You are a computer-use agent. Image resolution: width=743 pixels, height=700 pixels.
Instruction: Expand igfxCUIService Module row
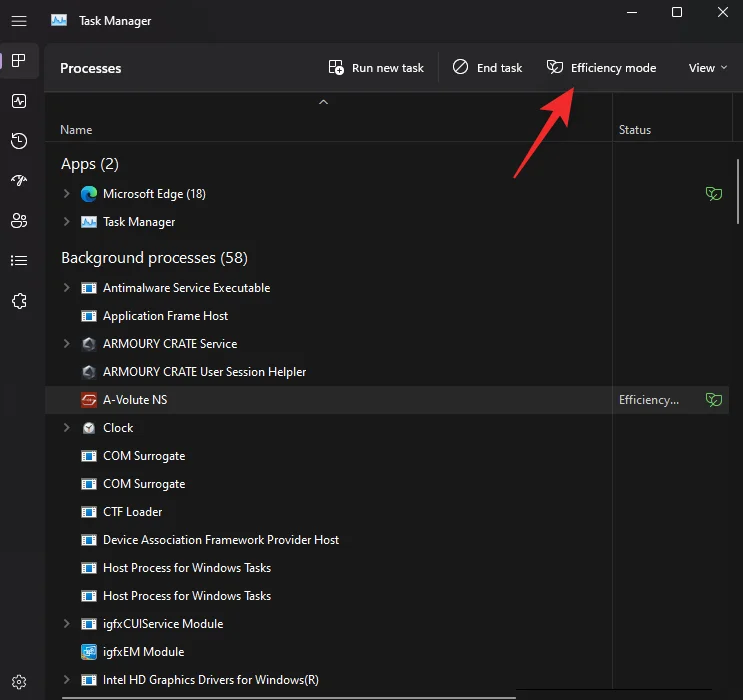(x=66, y=623)
